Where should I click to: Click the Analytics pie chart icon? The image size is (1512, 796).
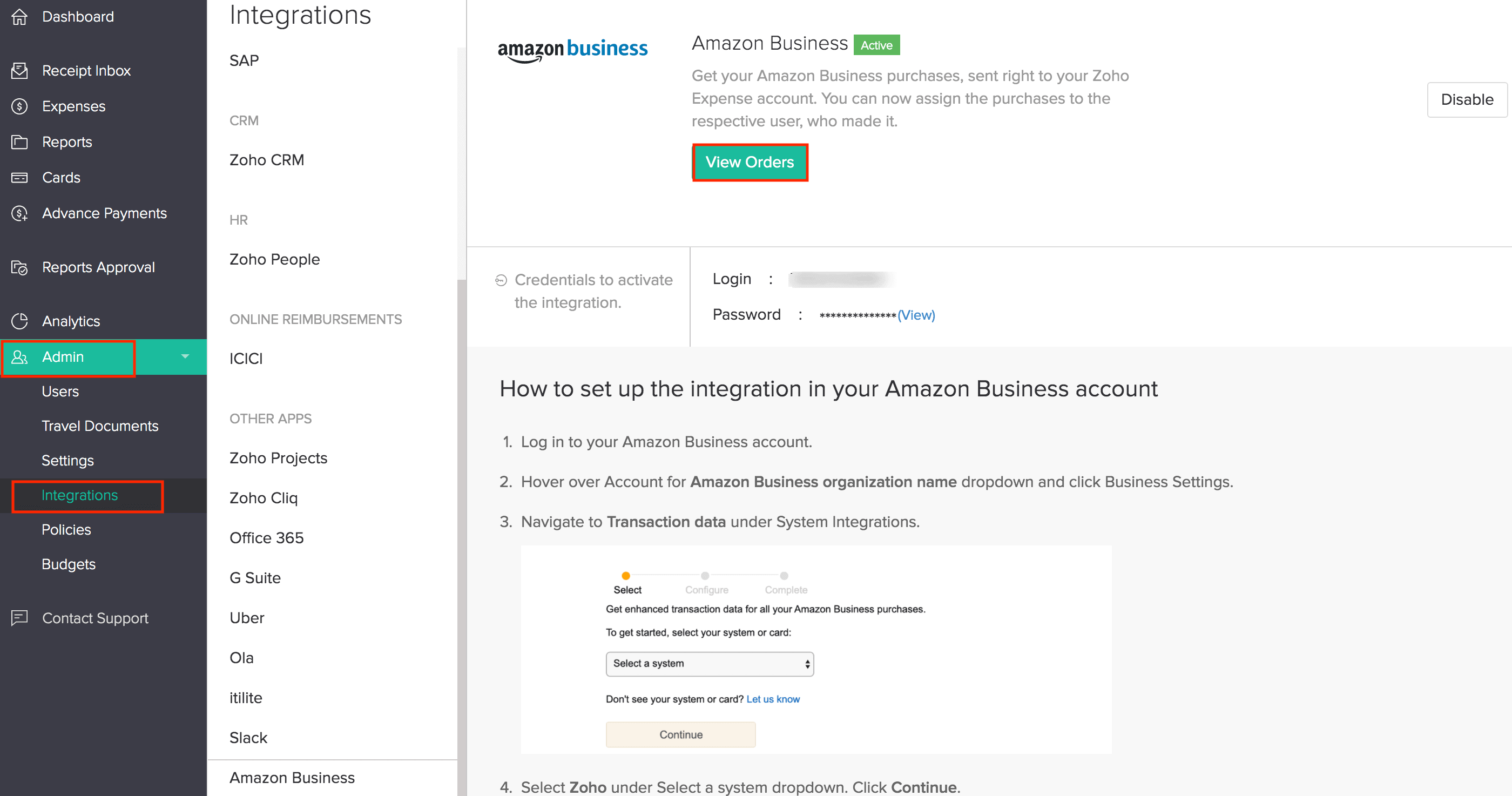[x=19, y=321]
